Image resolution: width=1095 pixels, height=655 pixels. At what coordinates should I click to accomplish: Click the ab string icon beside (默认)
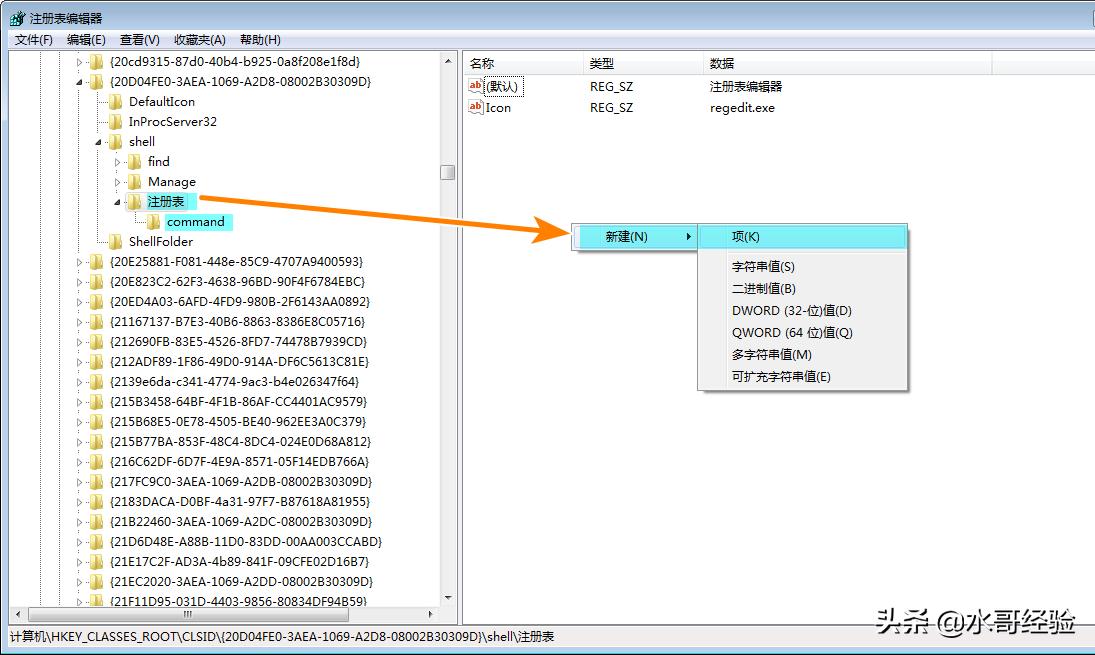[476, 86]
